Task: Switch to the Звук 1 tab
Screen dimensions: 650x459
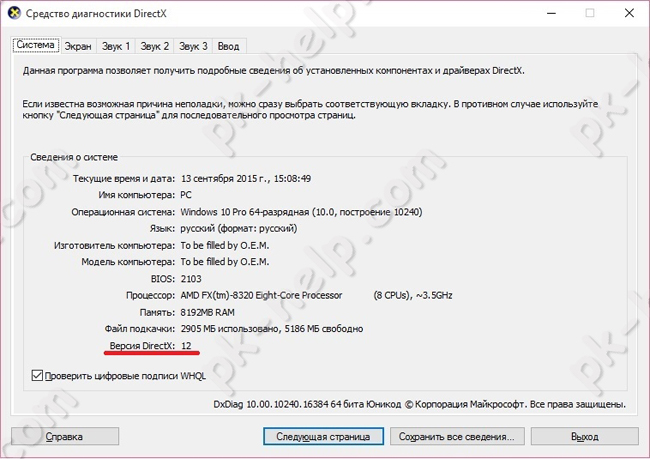Action: (116, 46)
